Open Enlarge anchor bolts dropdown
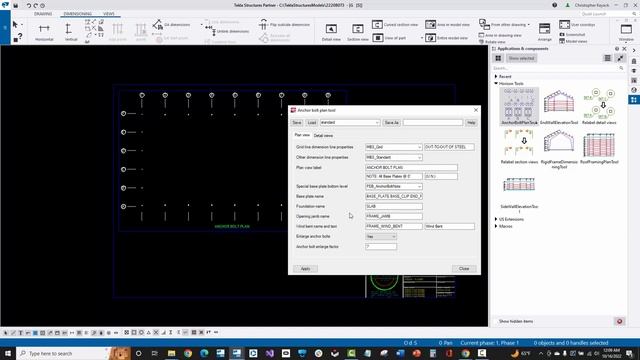The height and width of the screenshot is (360, 640). coord(381,237)
